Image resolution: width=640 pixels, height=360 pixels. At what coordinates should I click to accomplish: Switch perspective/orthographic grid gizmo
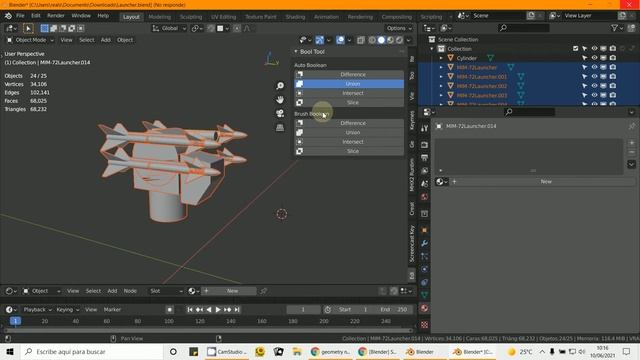tap(280, 128)
